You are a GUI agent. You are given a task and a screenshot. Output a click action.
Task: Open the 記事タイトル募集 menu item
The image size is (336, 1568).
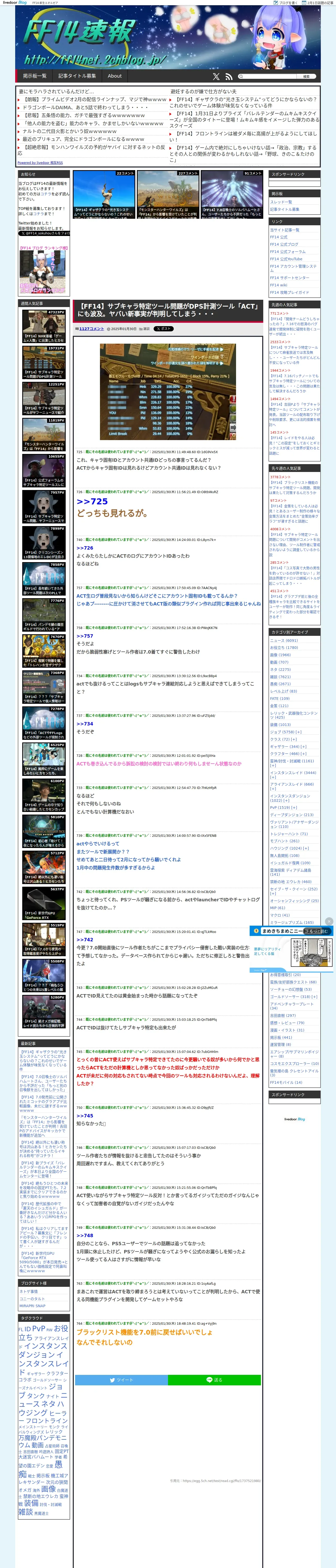click(77, 76)
